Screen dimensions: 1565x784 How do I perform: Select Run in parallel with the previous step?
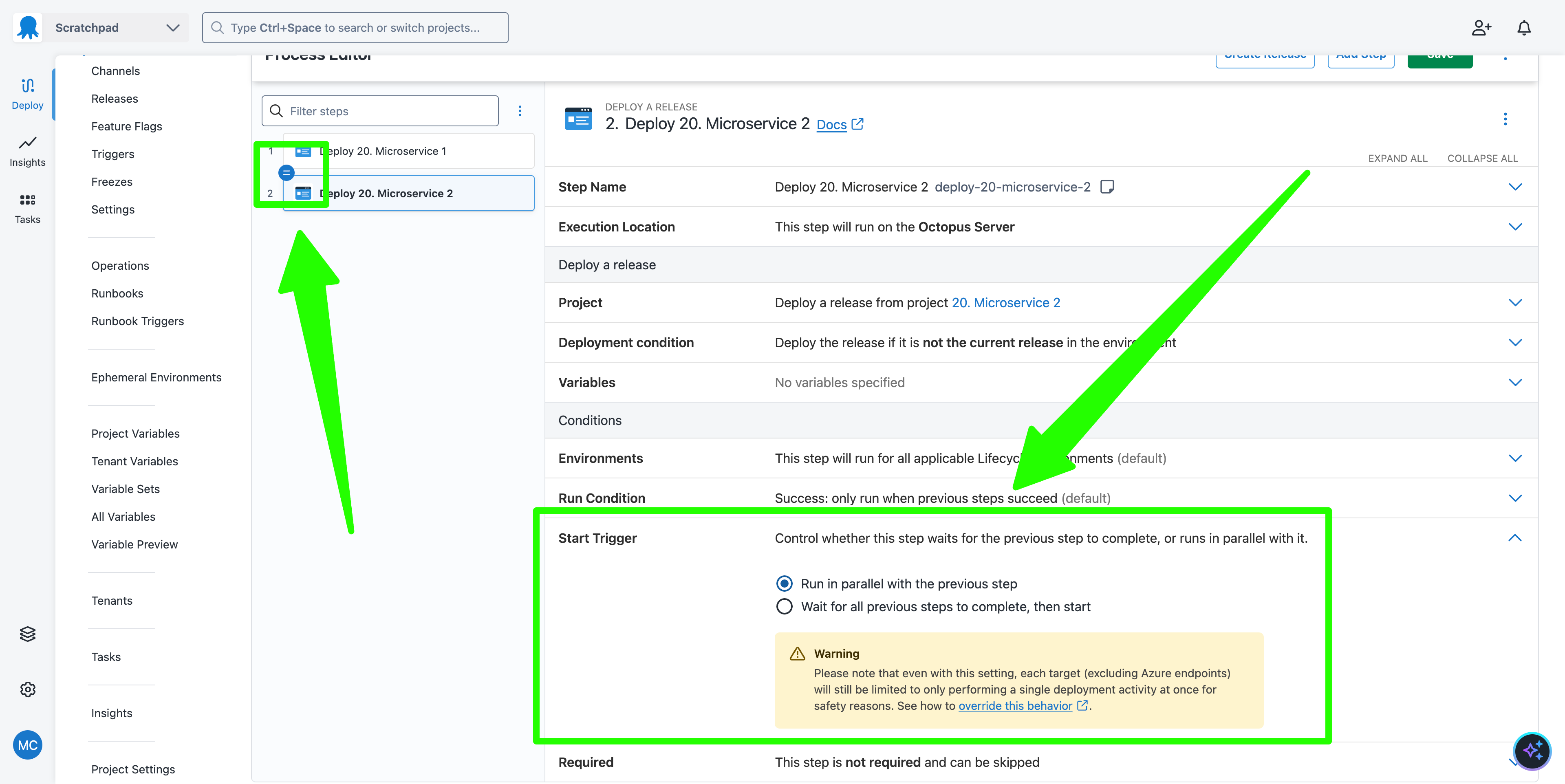click(784, 584)
